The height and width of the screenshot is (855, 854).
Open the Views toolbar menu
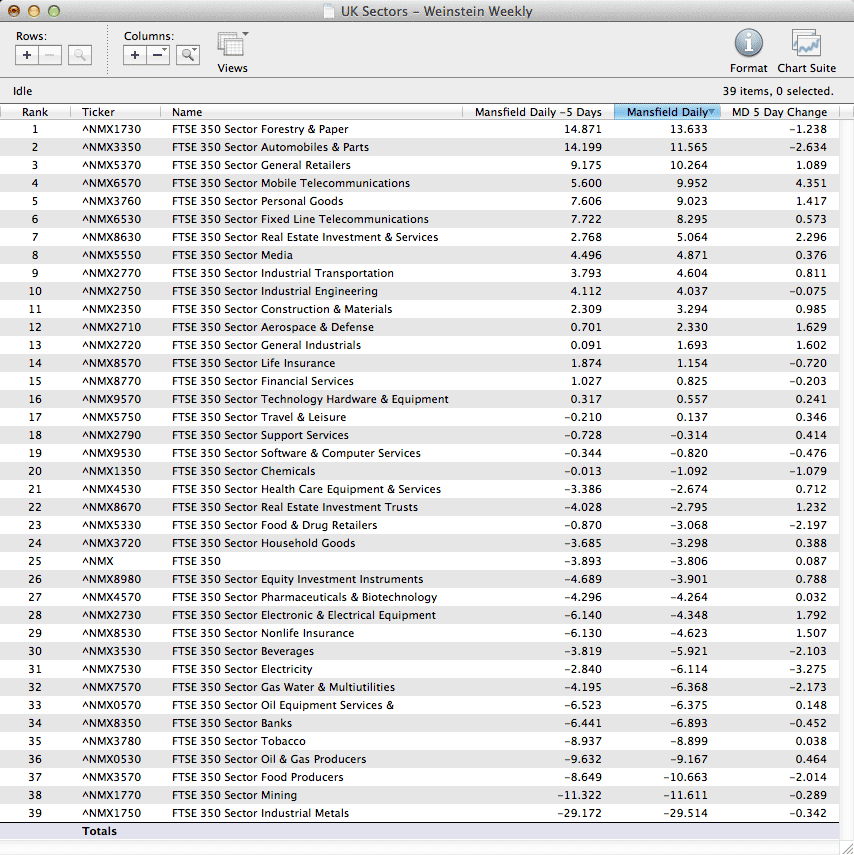(x=232, y=46)
